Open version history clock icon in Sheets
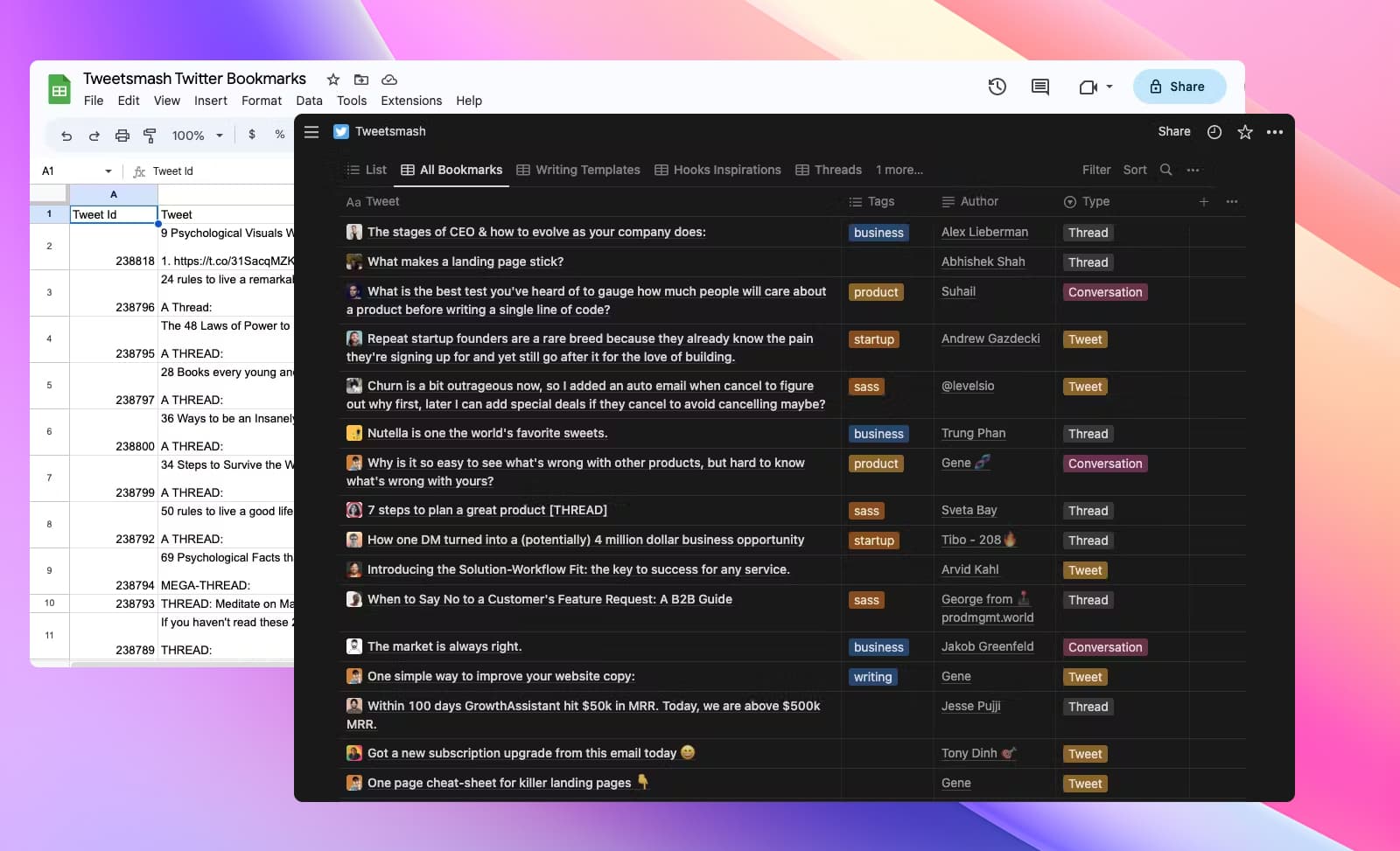The image size is (1400, 851). click(997, 87)
